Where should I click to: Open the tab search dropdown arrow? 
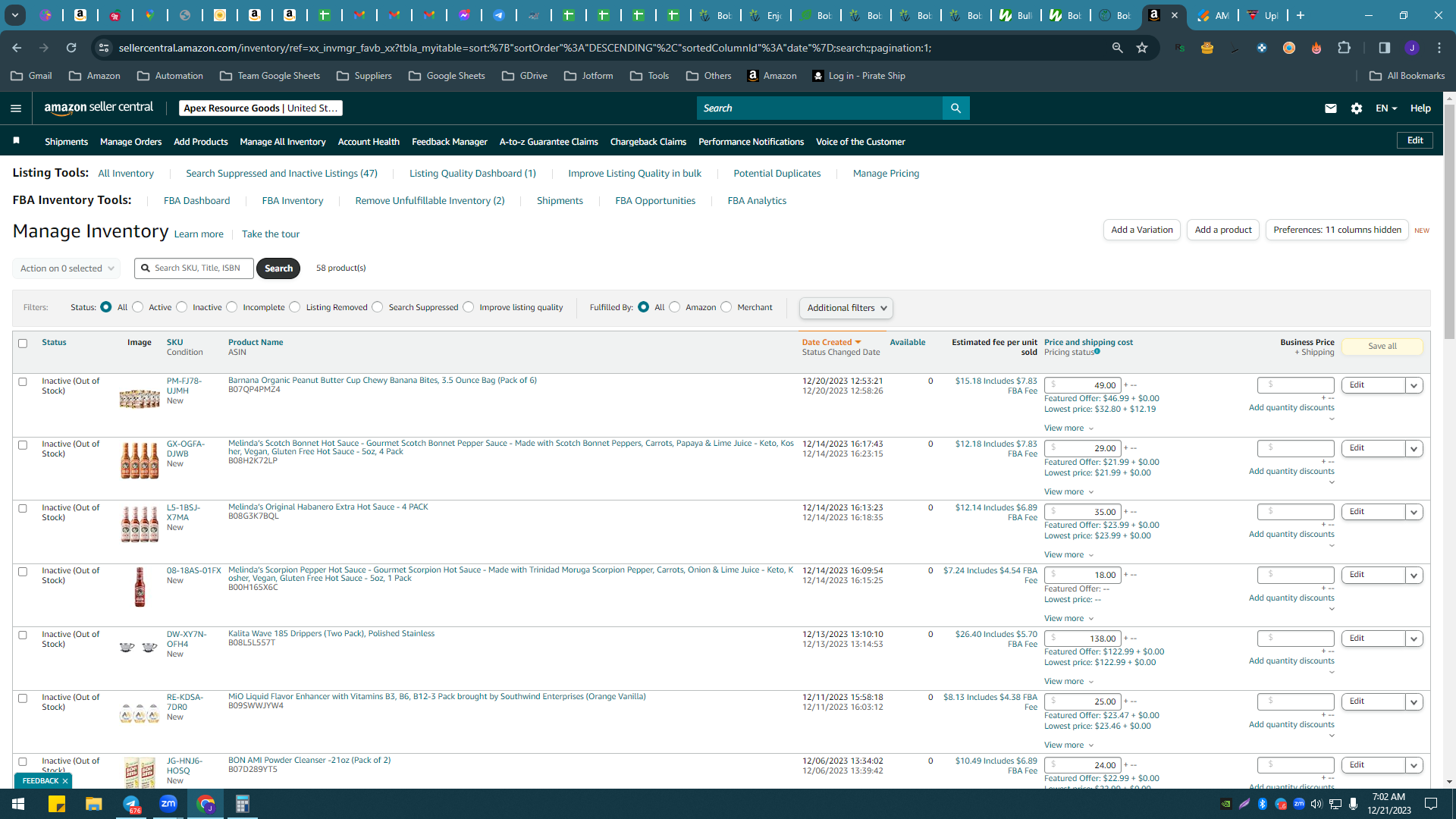coord(14,15)
